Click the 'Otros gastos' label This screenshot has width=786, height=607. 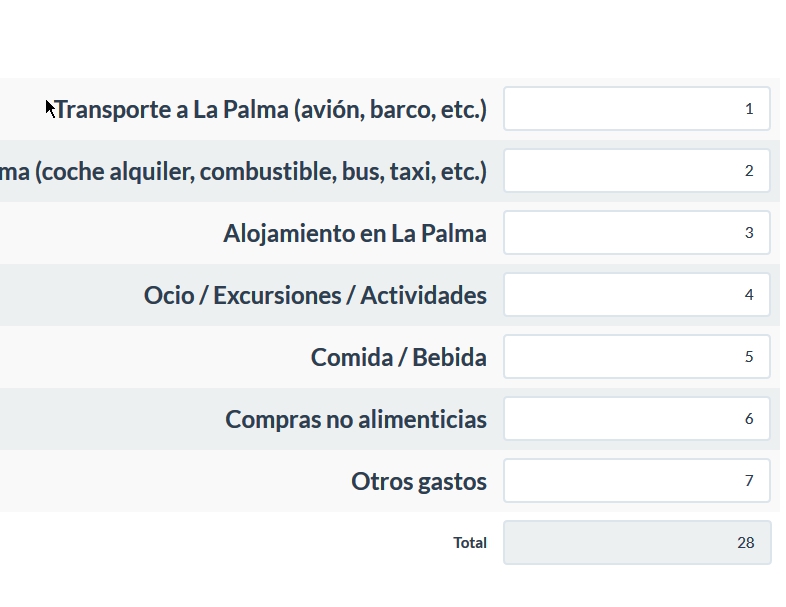(419, 482)
